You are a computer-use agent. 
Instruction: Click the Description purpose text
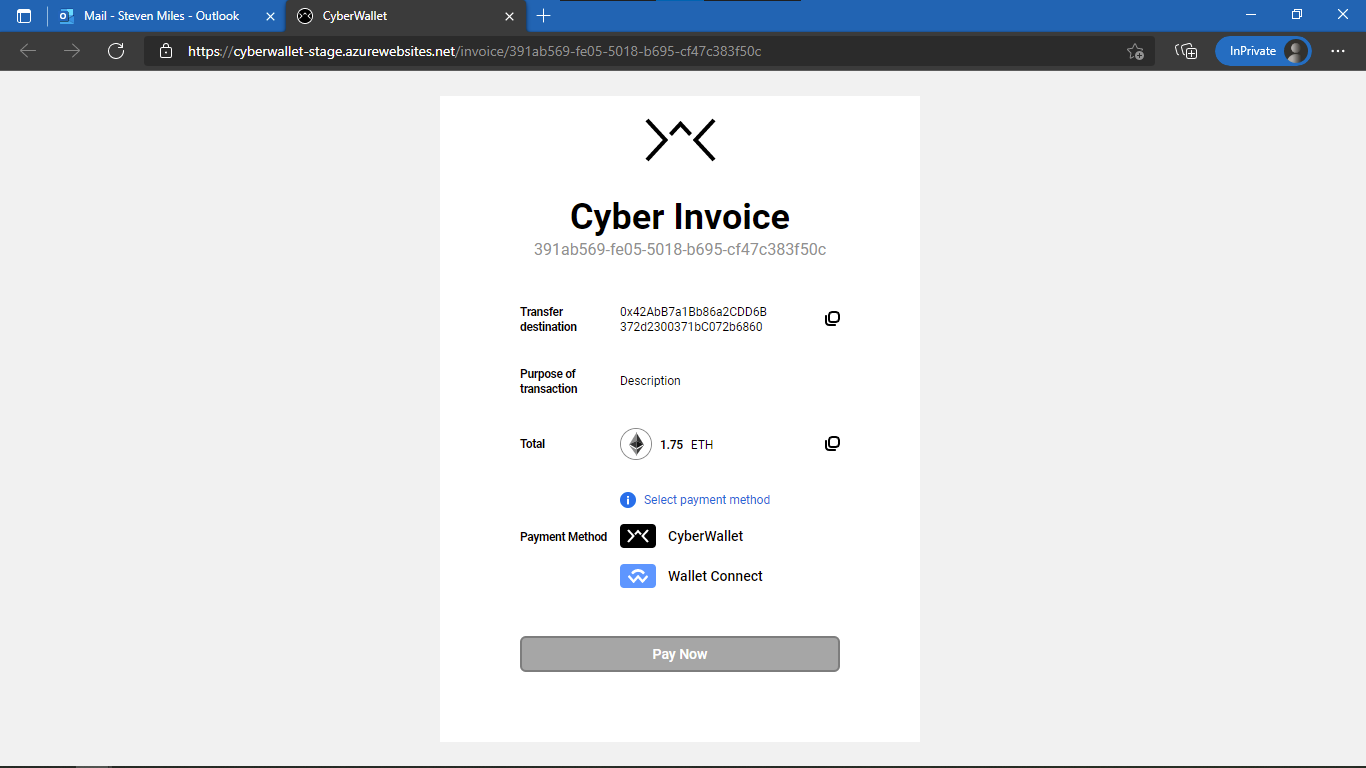coord(650,381)
